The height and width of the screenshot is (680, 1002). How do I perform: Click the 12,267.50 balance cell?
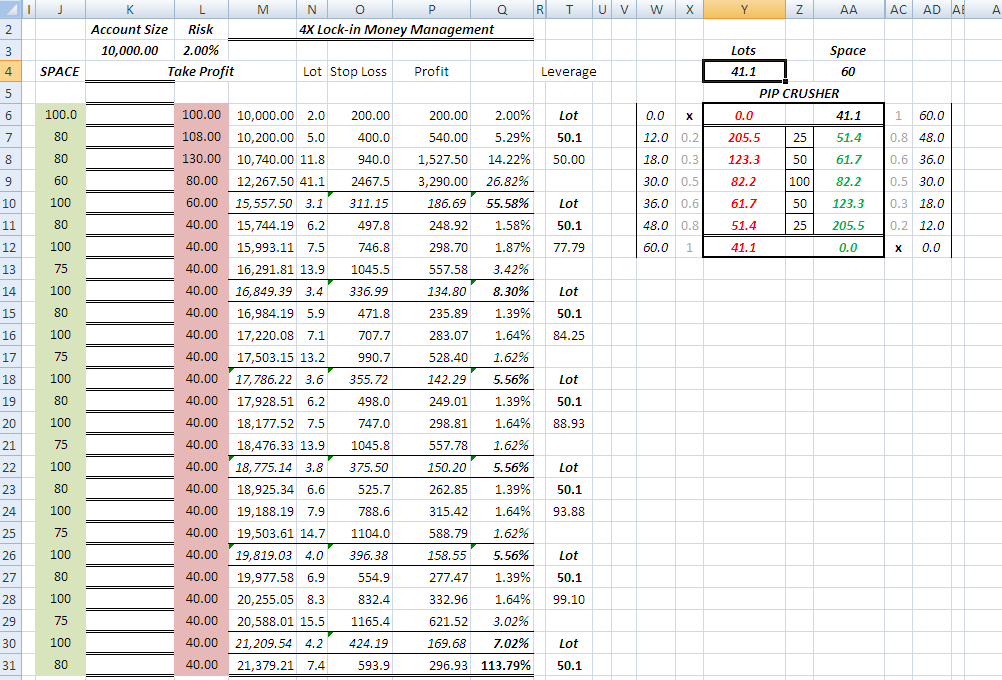pos(263,181)
